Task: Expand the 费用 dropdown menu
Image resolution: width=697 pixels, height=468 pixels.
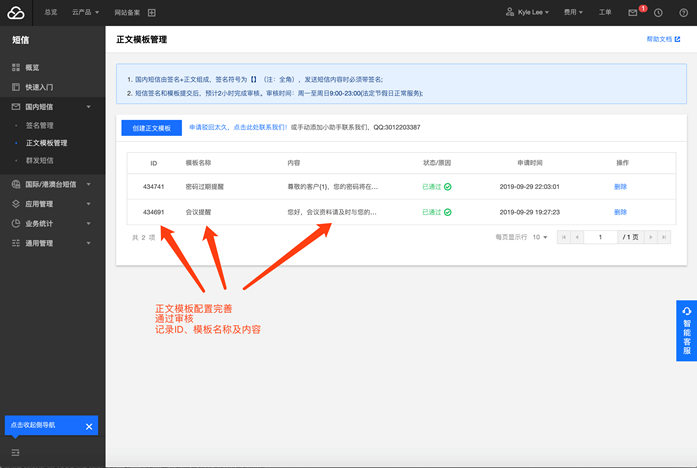Action: pos(573,12)
